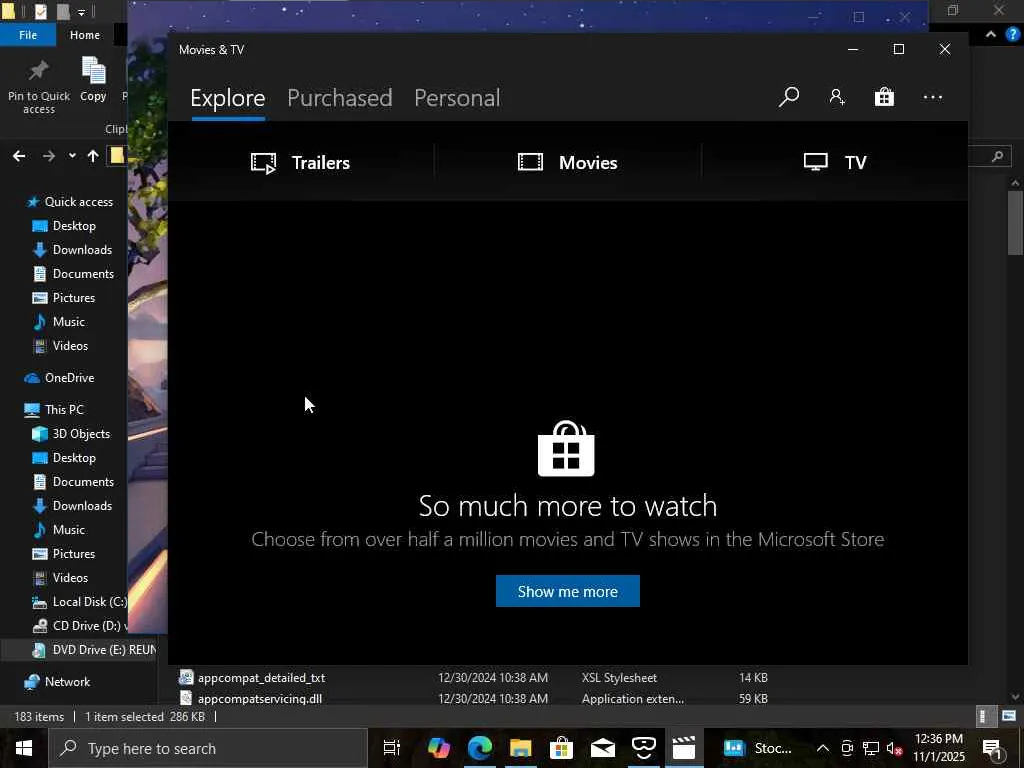Switch to details view in status bar

(x=984, y=716)
